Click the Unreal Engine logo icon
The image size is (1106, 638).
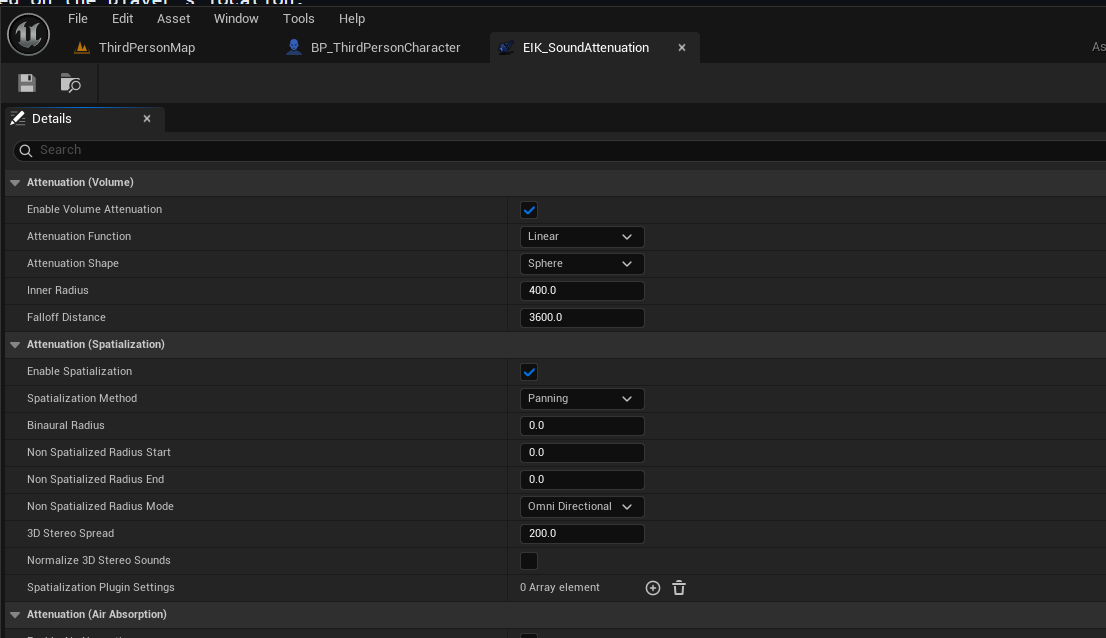[x=28, y=35]
